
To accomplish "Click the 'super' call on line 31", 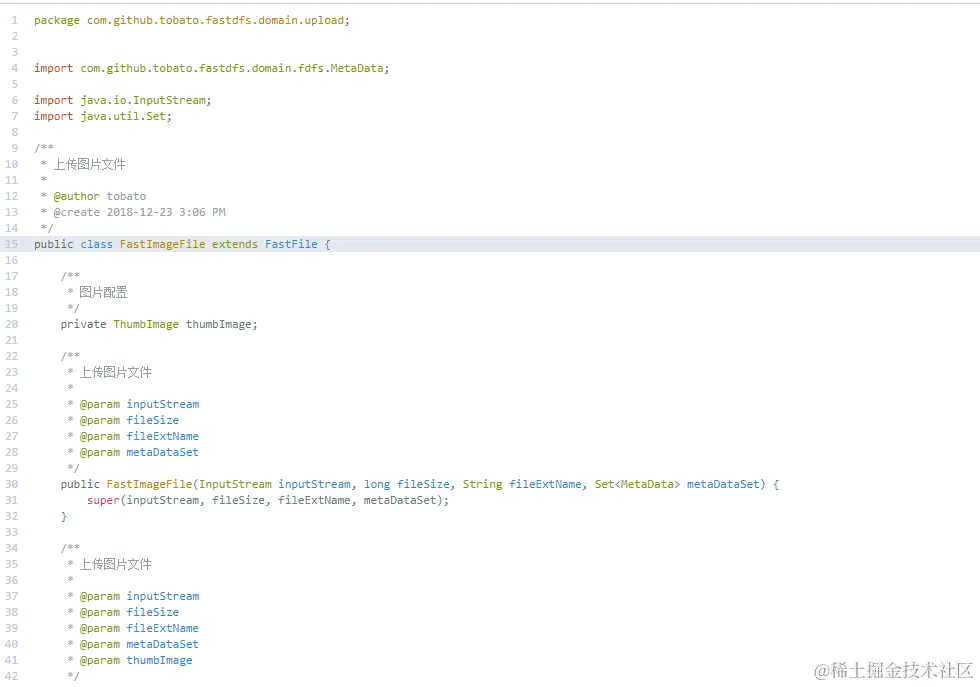I will (103, 501).
